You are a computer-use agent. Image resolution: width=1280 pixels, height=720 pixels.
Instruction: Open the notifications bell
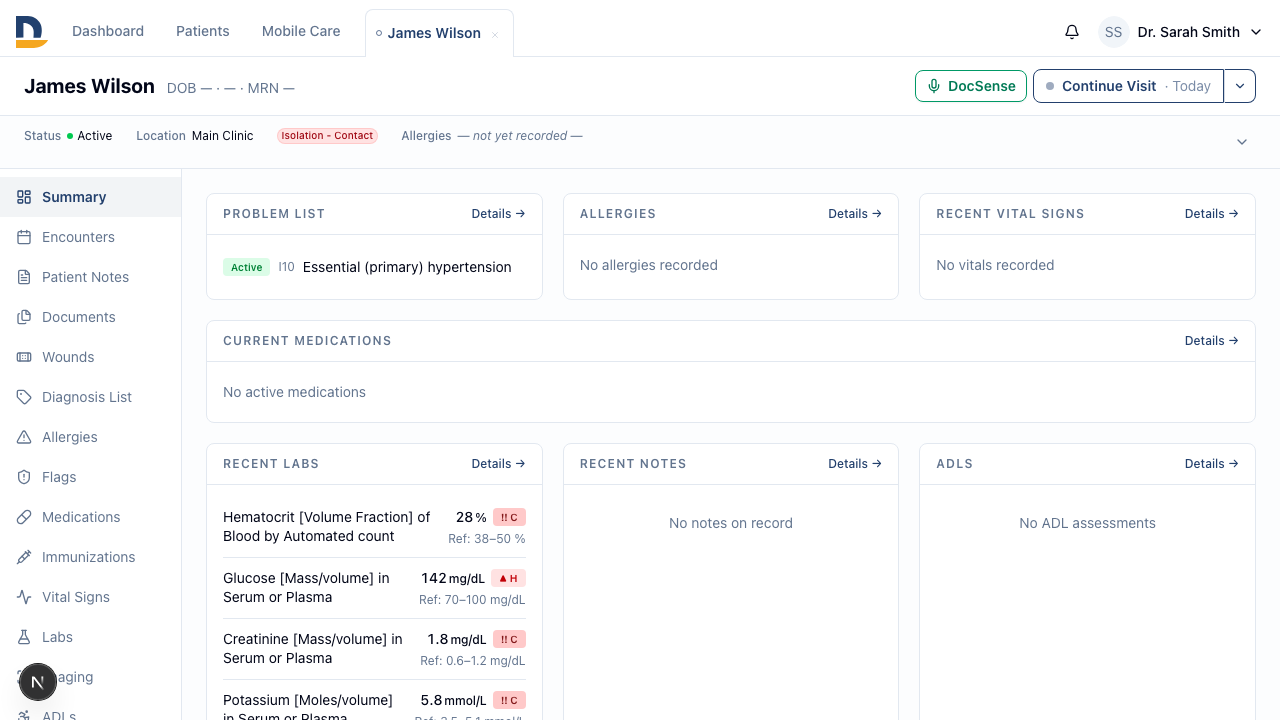1072,32
